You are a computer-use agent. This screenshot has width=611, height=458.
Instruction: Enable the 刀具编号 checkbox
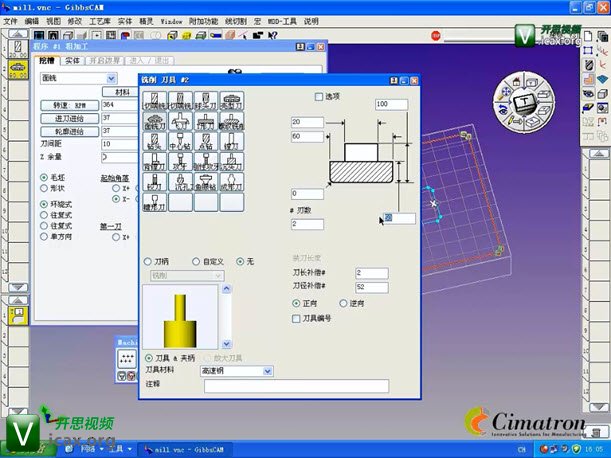pyautogui.click(x=296, y=319)
